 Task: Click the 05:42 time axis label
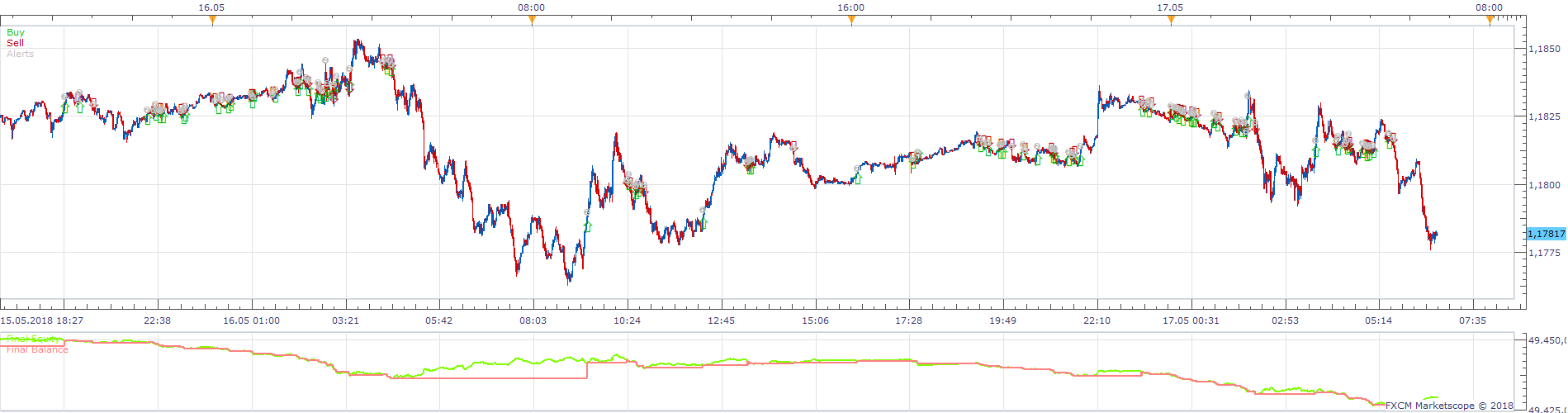tap(438, 320)
